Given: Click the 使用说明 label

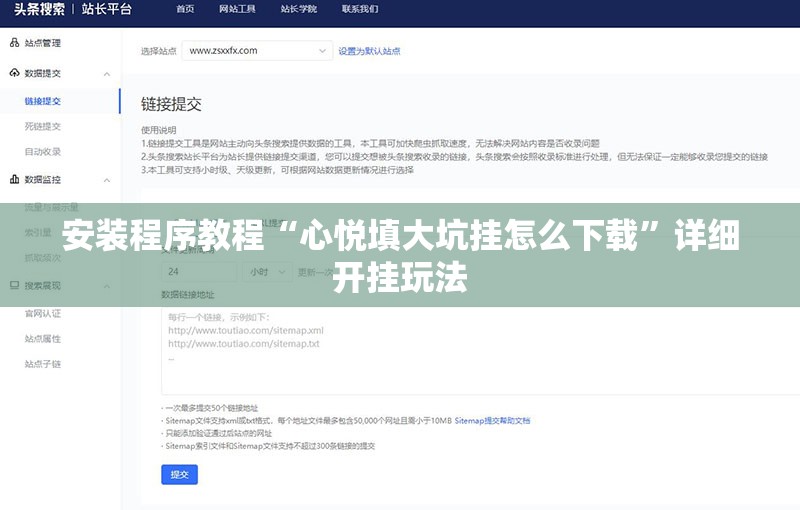Looking at the screenshot, I should tap(159, 130).
